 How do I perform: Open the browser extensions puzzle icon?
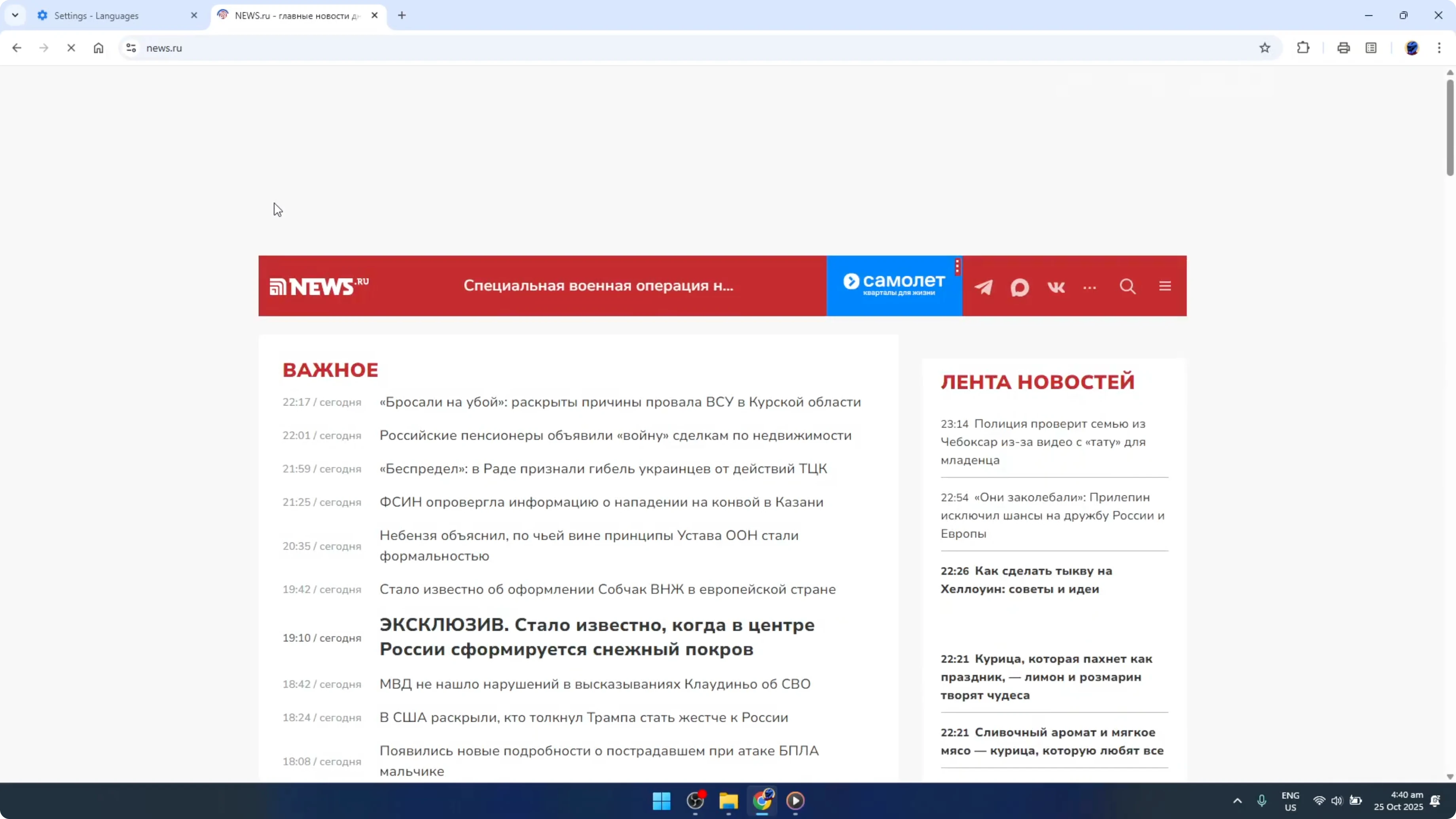(x=1303, y=47)
